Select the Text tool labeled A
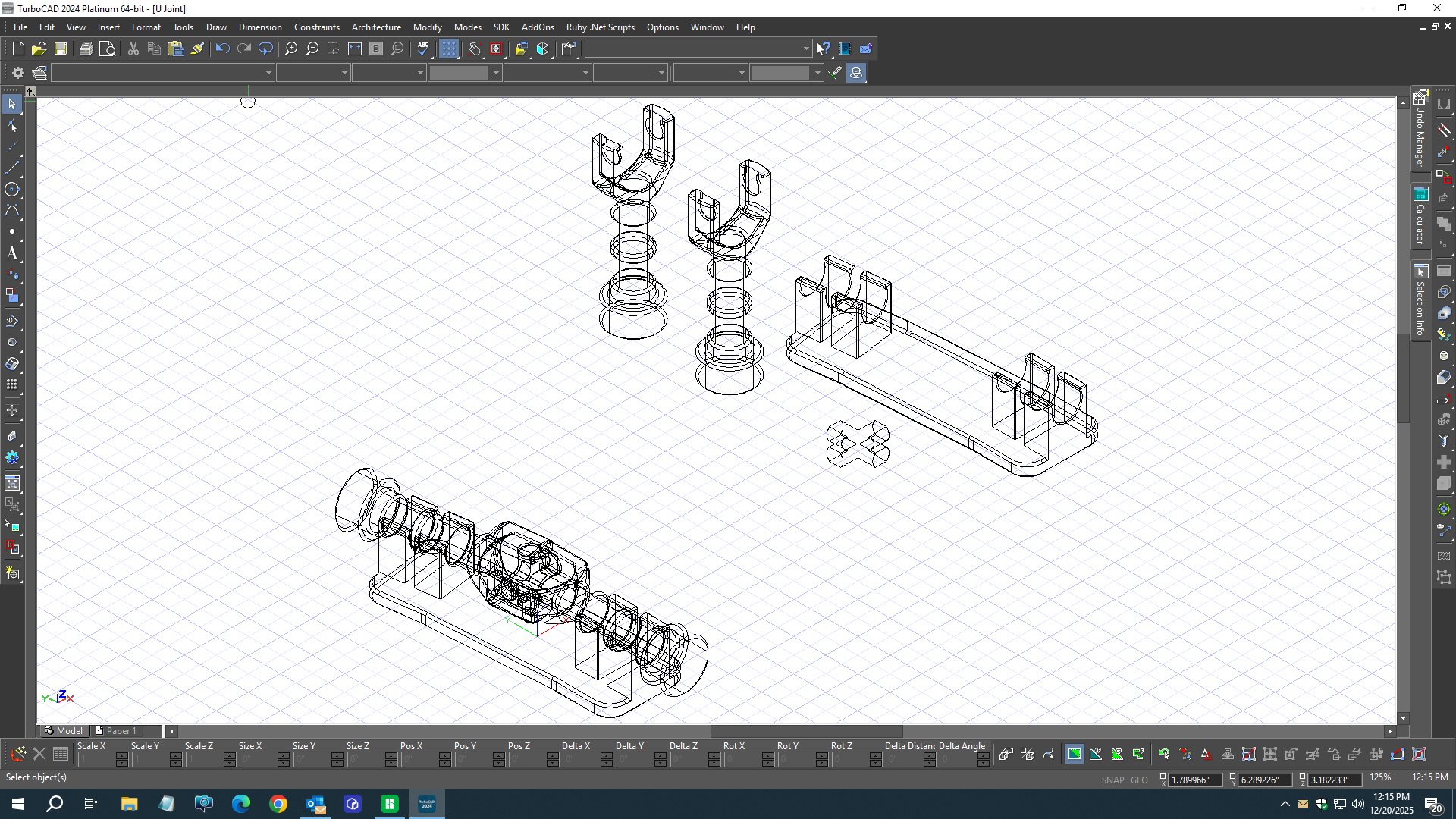1456x819 pixels. point(12,254)
